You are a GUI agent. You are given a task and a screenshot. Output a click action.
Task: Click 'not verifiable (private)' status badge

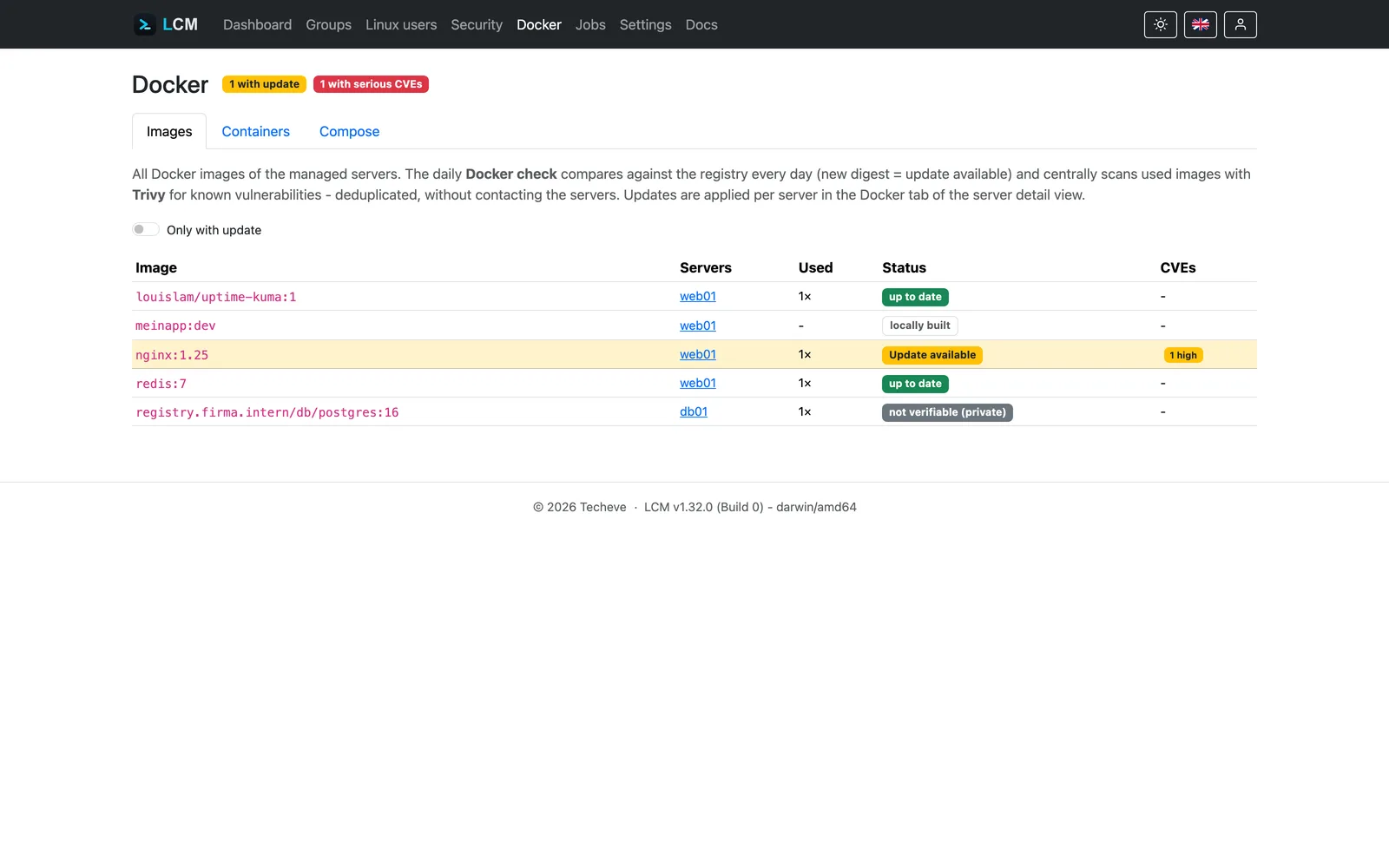pos(947,412)
